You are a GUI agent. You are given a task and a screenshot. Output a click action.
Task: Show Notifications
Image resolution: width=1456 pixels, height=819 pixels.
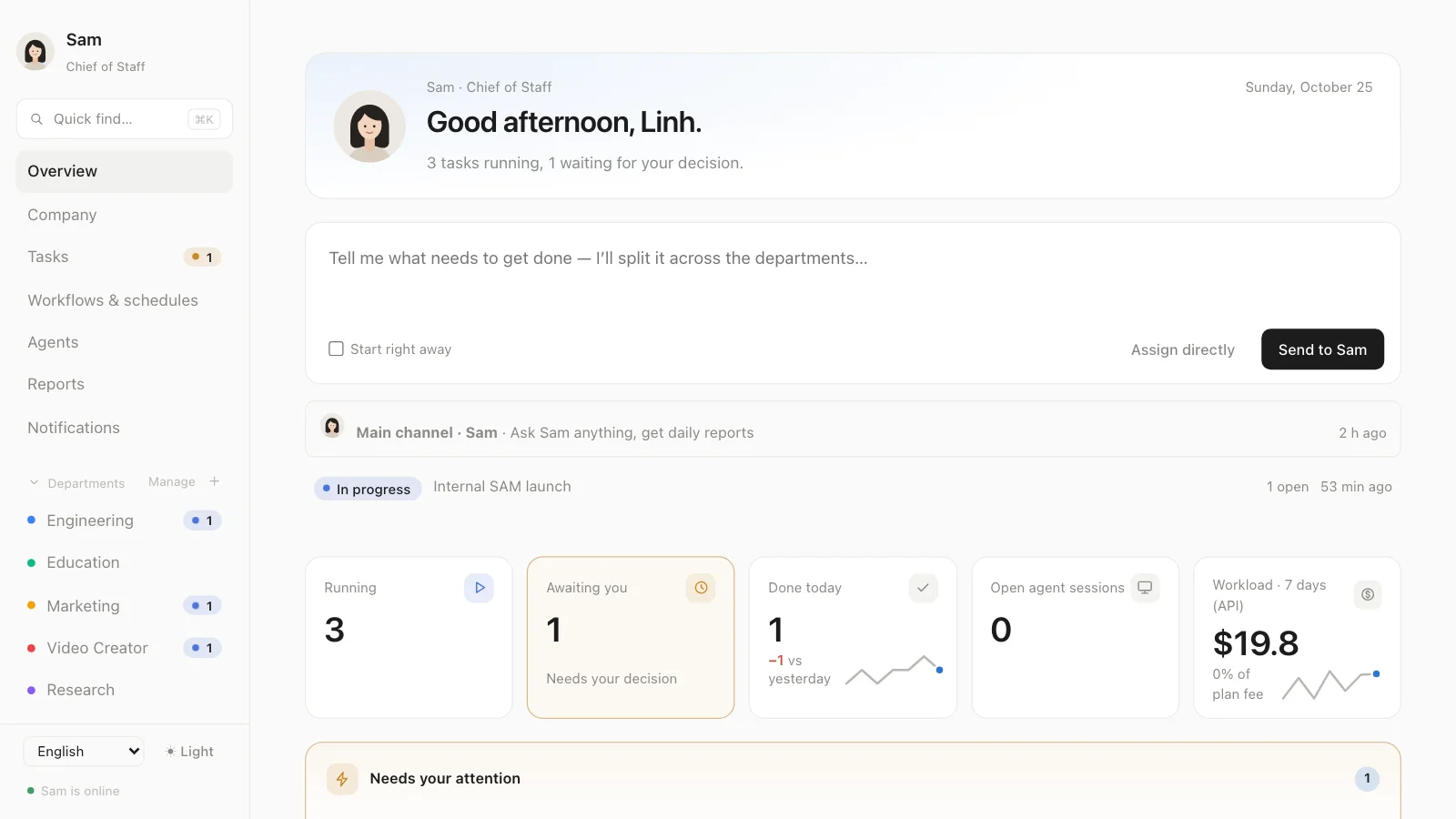[125, 428]
